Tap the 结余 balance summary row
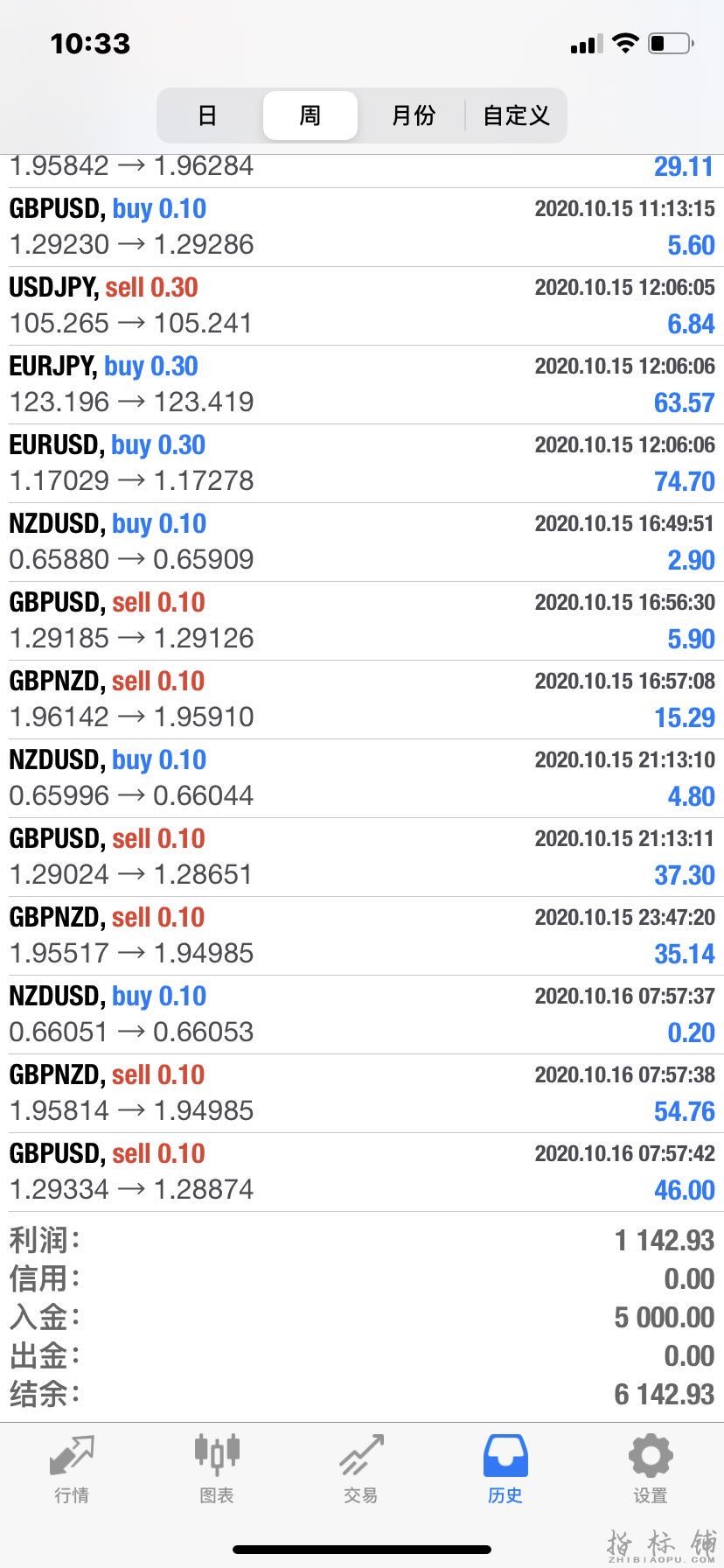 362,1394
